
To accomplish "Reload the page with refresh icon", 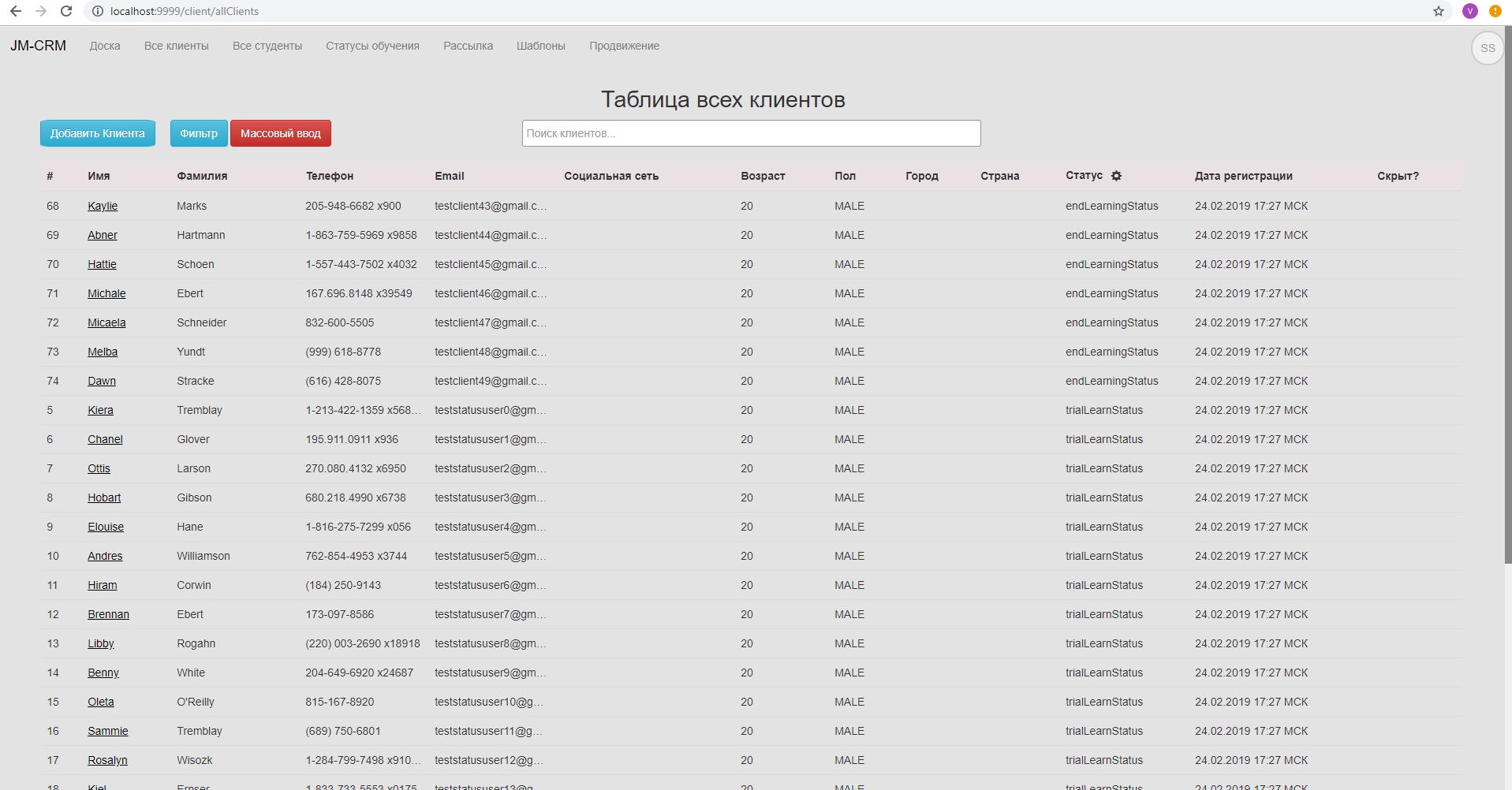I will point(66,11).
